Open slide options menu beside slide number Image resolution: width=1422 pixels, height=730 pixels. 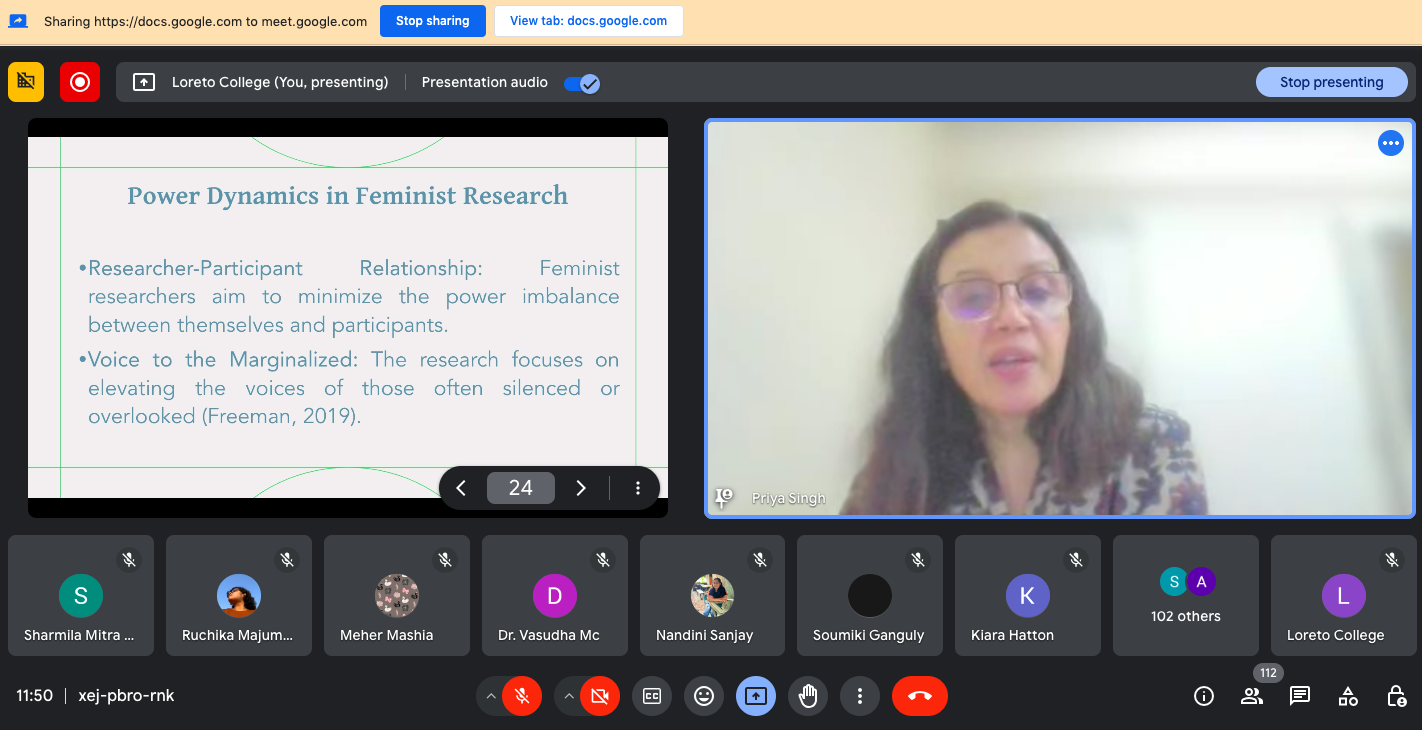[638, 488]
